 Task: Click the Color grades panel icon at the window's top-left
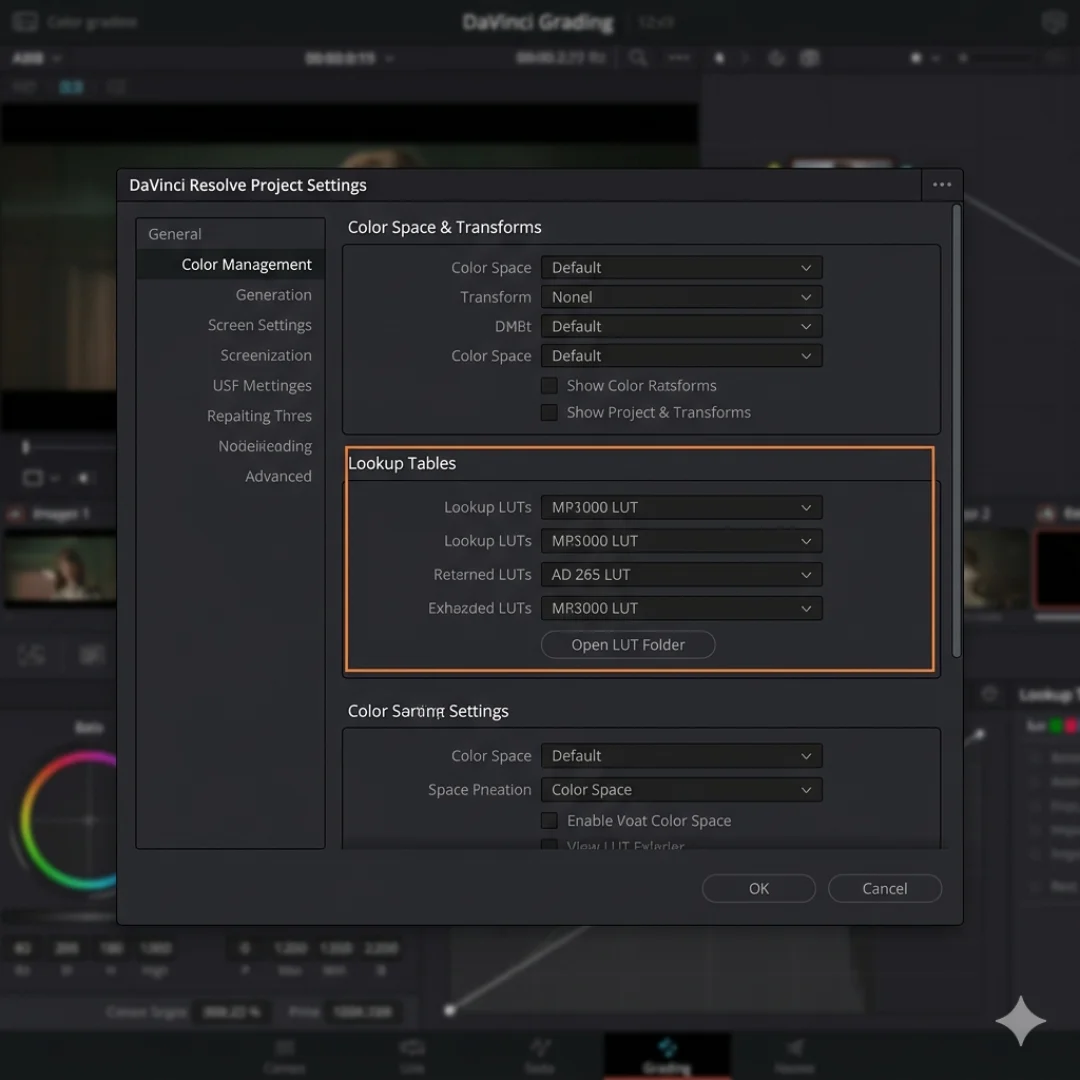click(x=25, y=22)
